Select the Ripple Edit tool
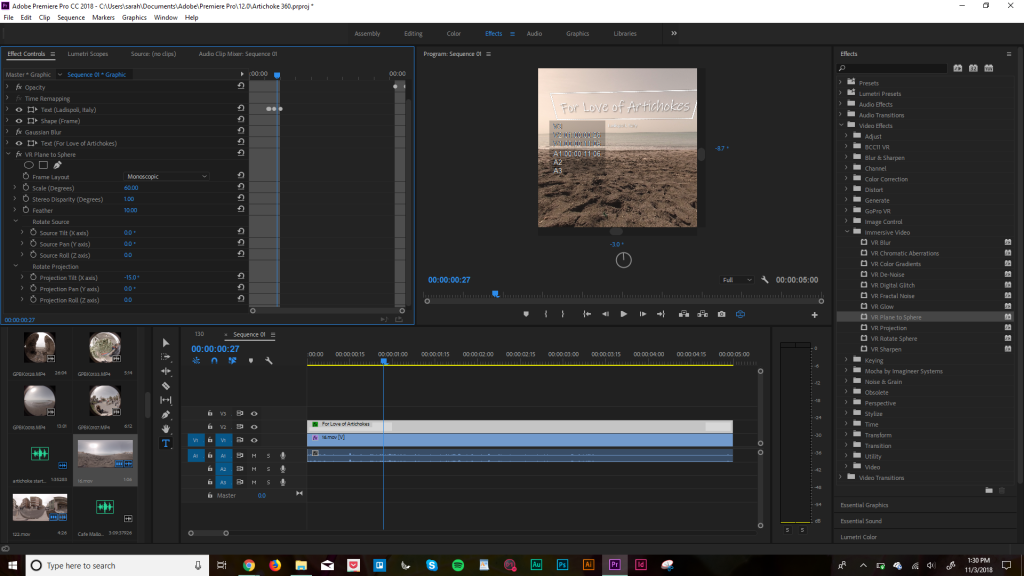Image resolution: width=1024 pixels, height=576 pixels. click(x=166, y=371)
